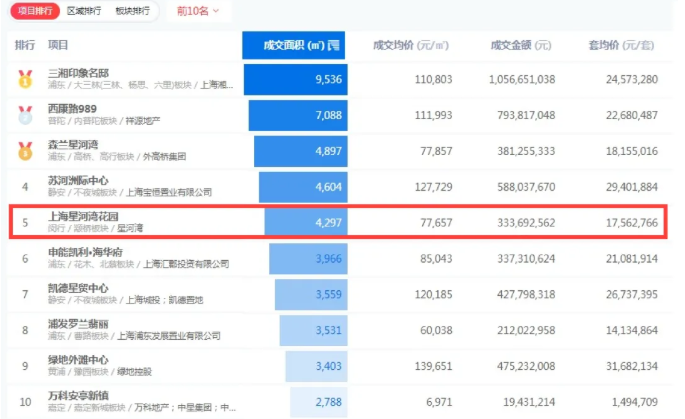
Task: Click the 9,536 area bar
Action: 296,79
